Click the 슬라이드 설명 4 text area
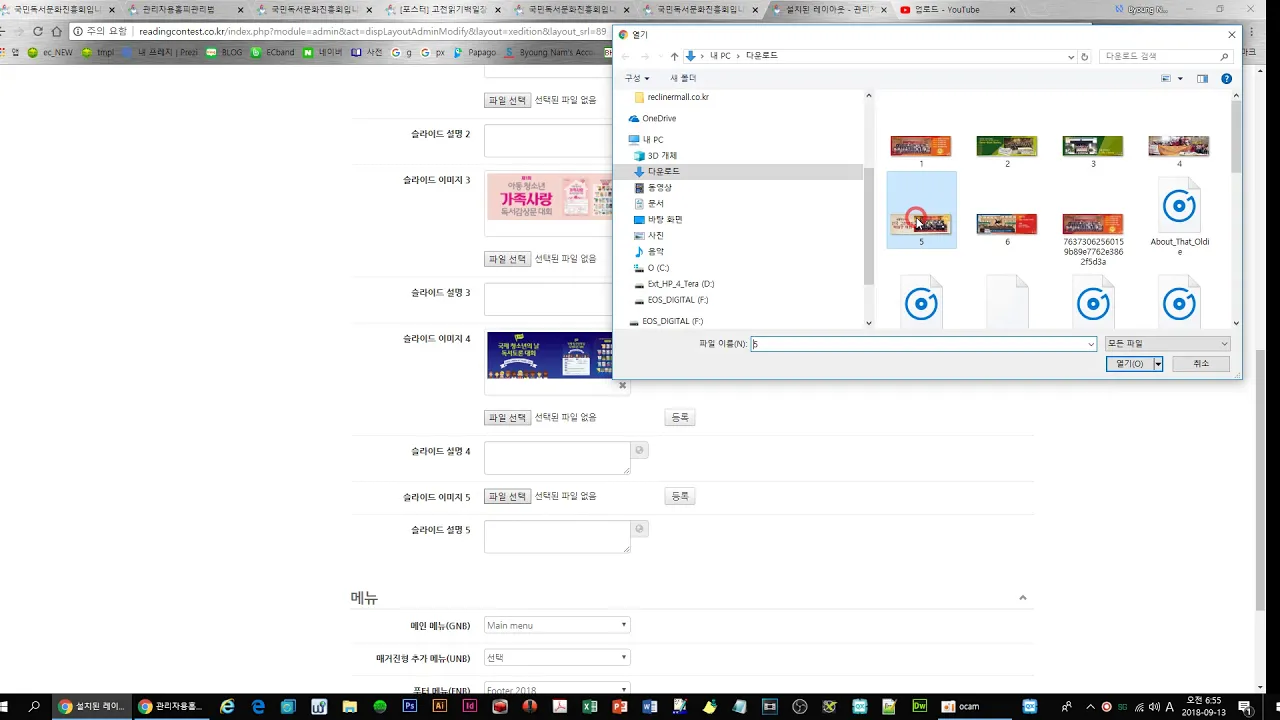 (x=557, y=458)
